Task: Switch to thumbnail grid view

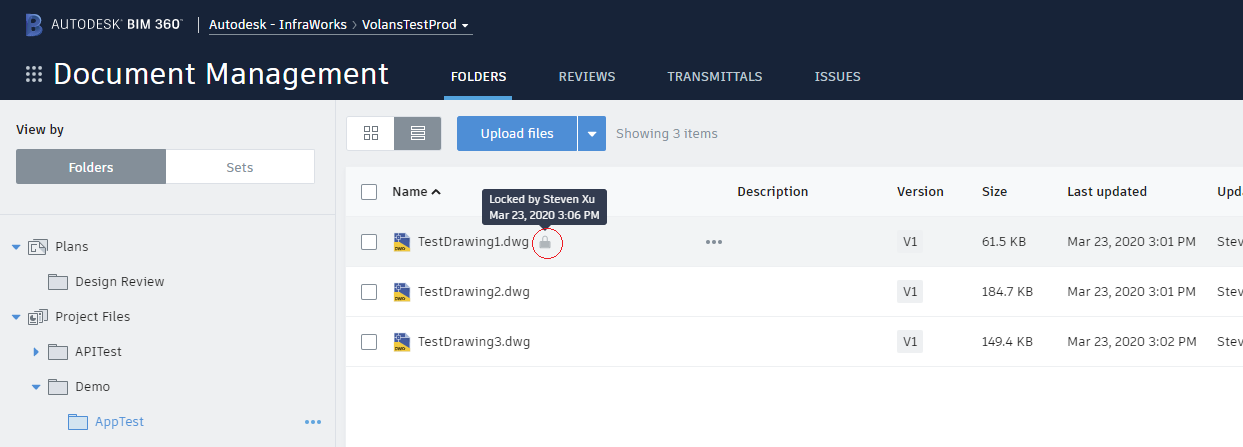Action: click(x=371, y=133)
